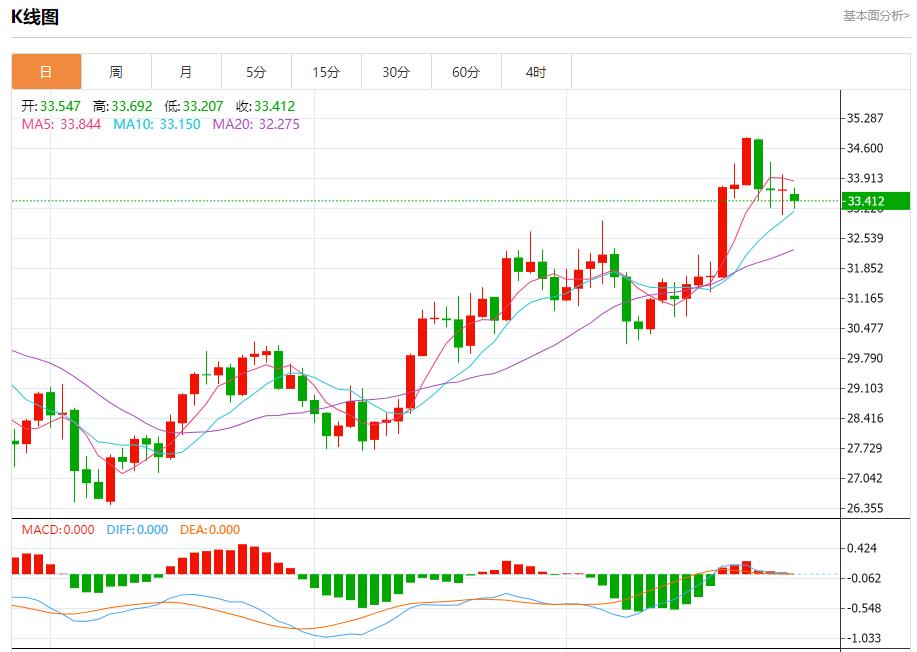Open the 5分 interval tab
917x652 pixels.
coord(256,72)
